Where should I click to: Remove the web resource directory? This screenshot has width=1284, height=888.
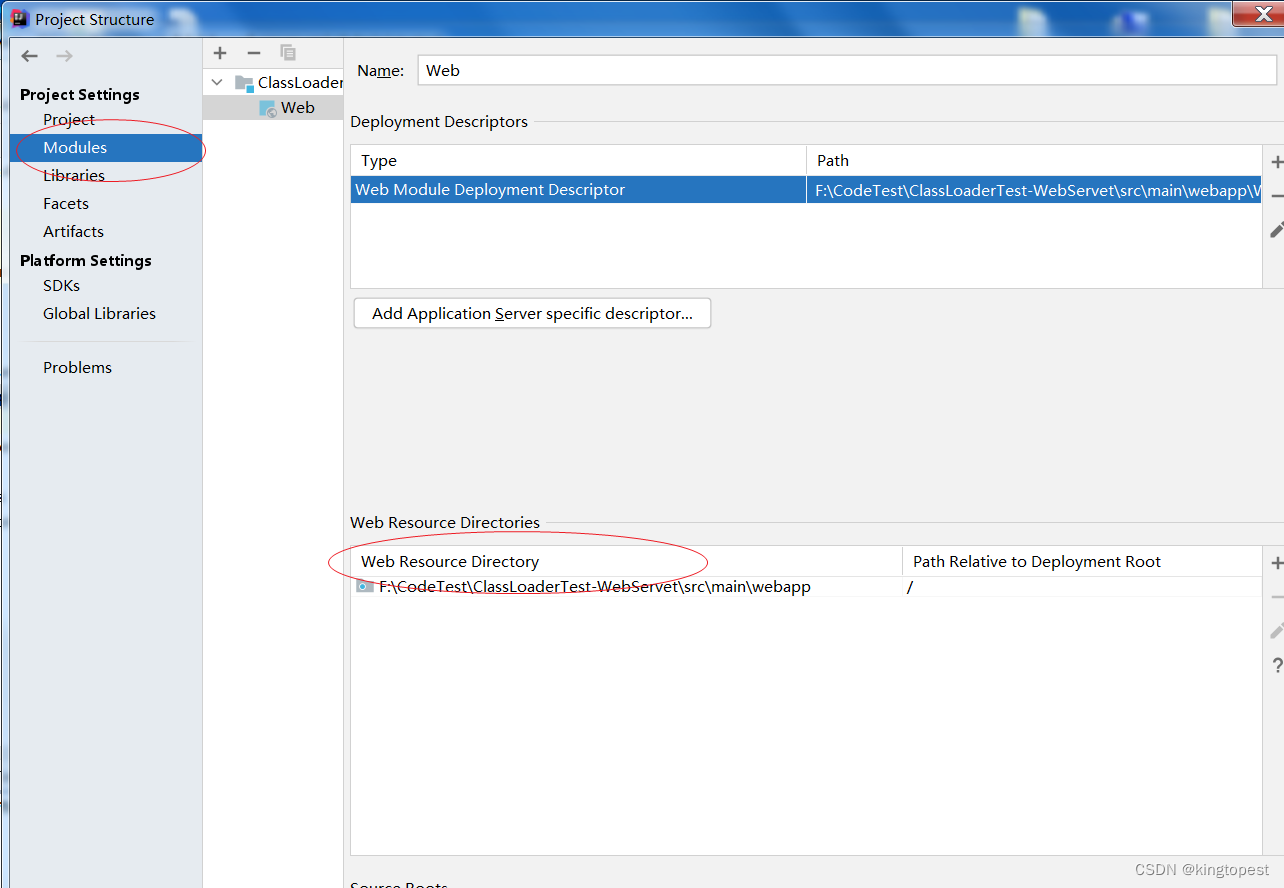coord(1276,597)
